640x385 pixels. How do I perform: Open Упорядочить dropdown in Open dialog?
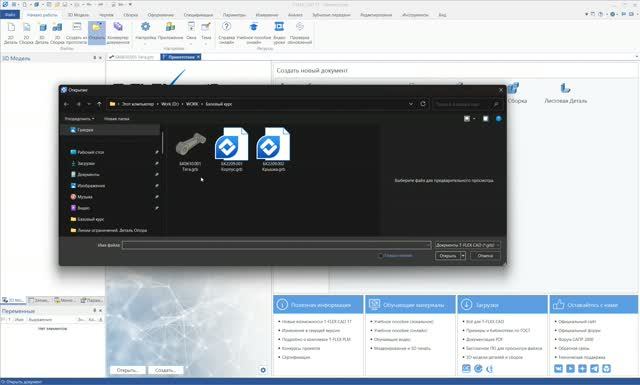coord(80,119)
